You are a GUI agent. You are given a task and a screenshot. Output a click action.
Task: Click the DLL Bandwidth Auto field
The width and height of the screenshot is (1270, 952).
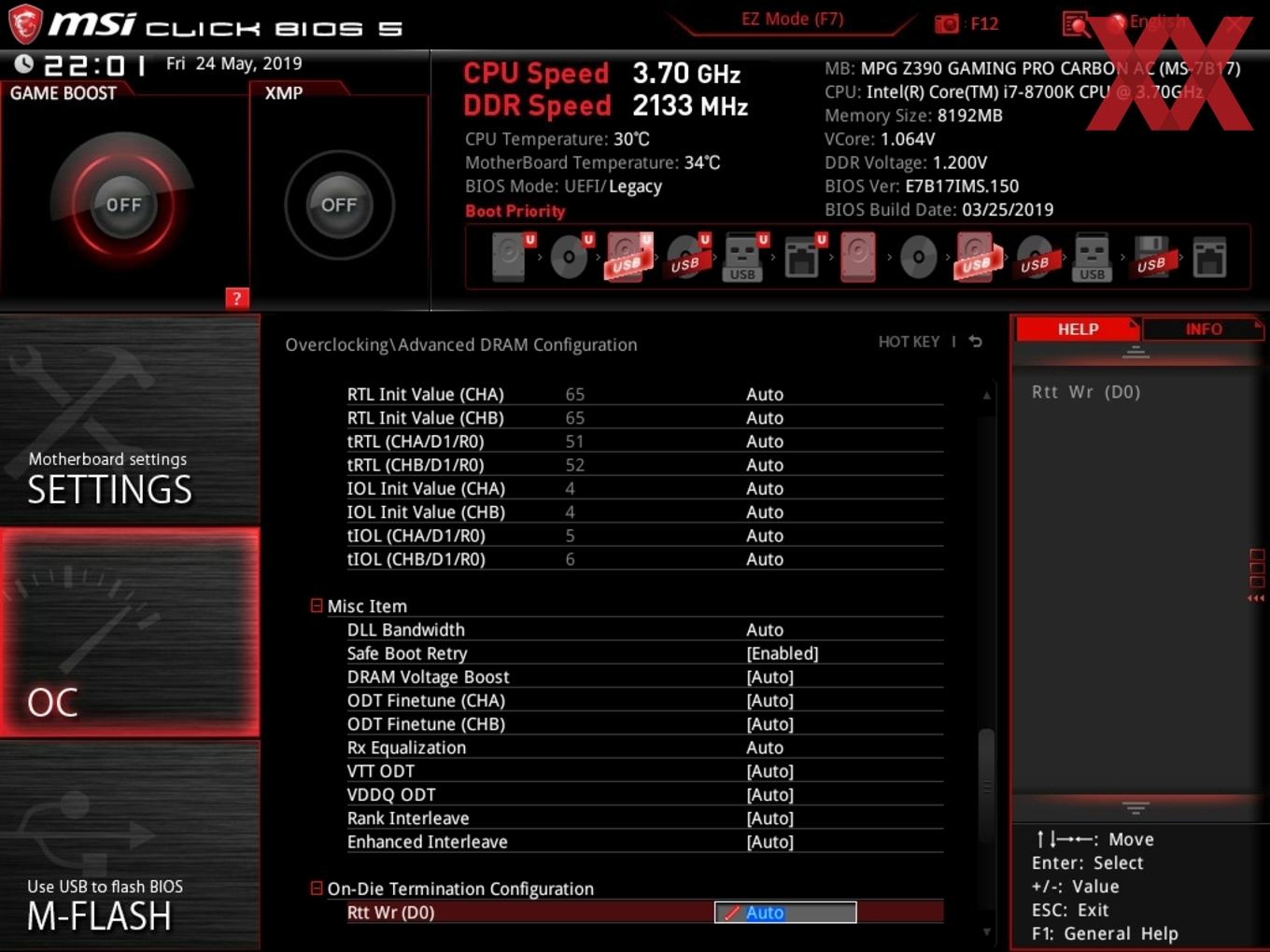pos(765,630)
